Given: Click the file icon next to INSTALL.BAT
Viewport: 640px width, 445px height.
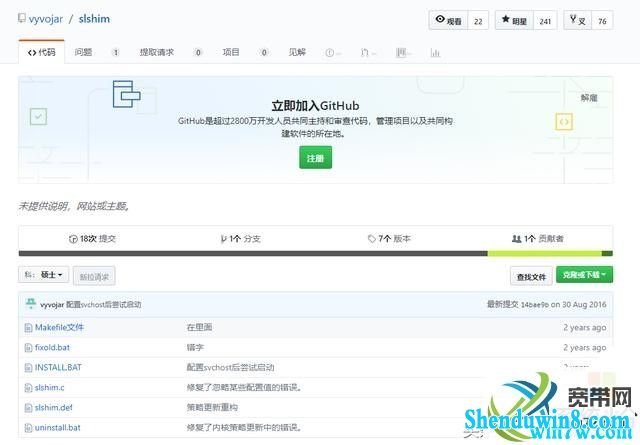Looking at the screenshot, I should pyautogui.click(x=28, y=367).
